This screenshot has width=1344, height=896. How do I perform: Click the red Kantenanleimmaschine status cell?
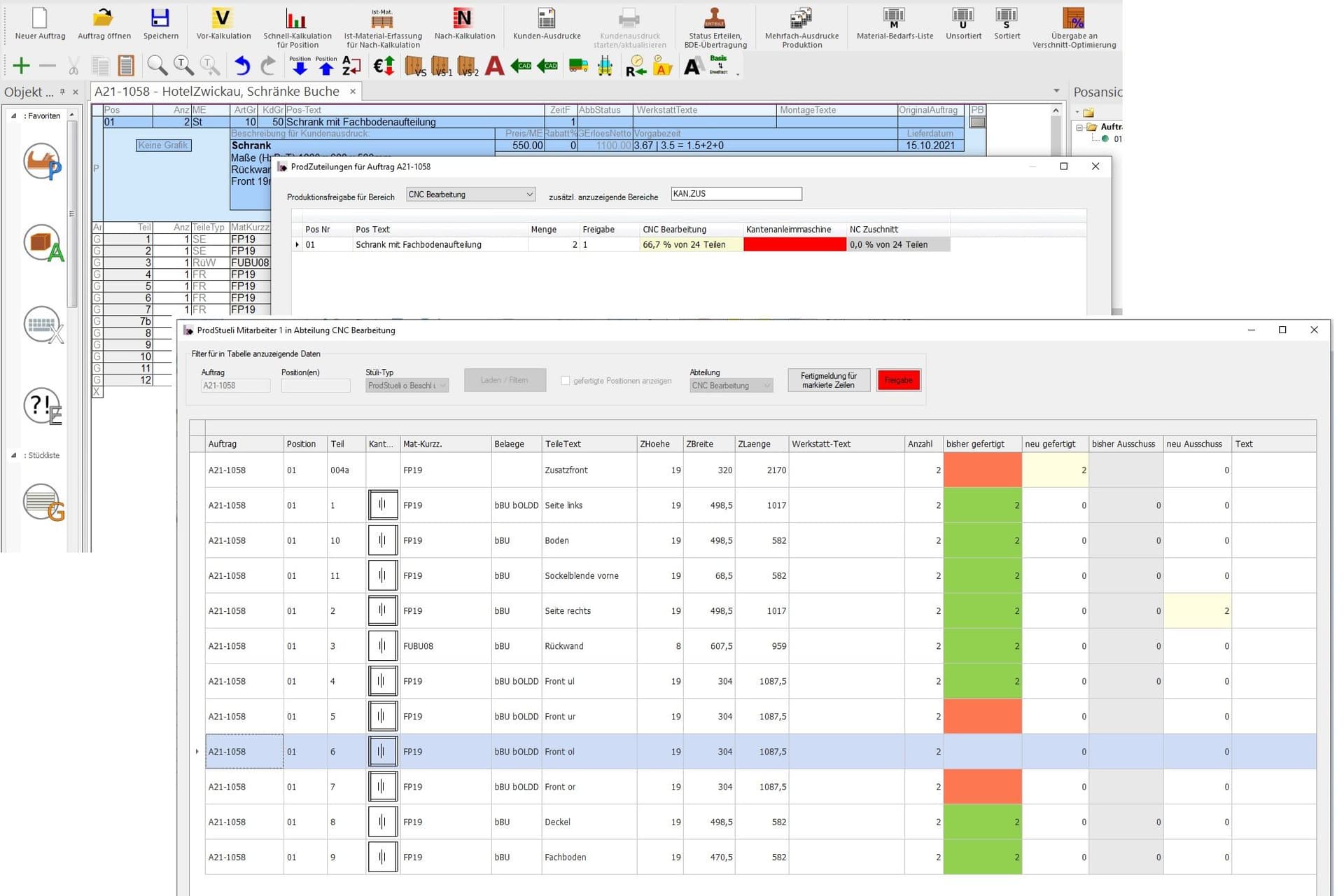pos(794,244)
